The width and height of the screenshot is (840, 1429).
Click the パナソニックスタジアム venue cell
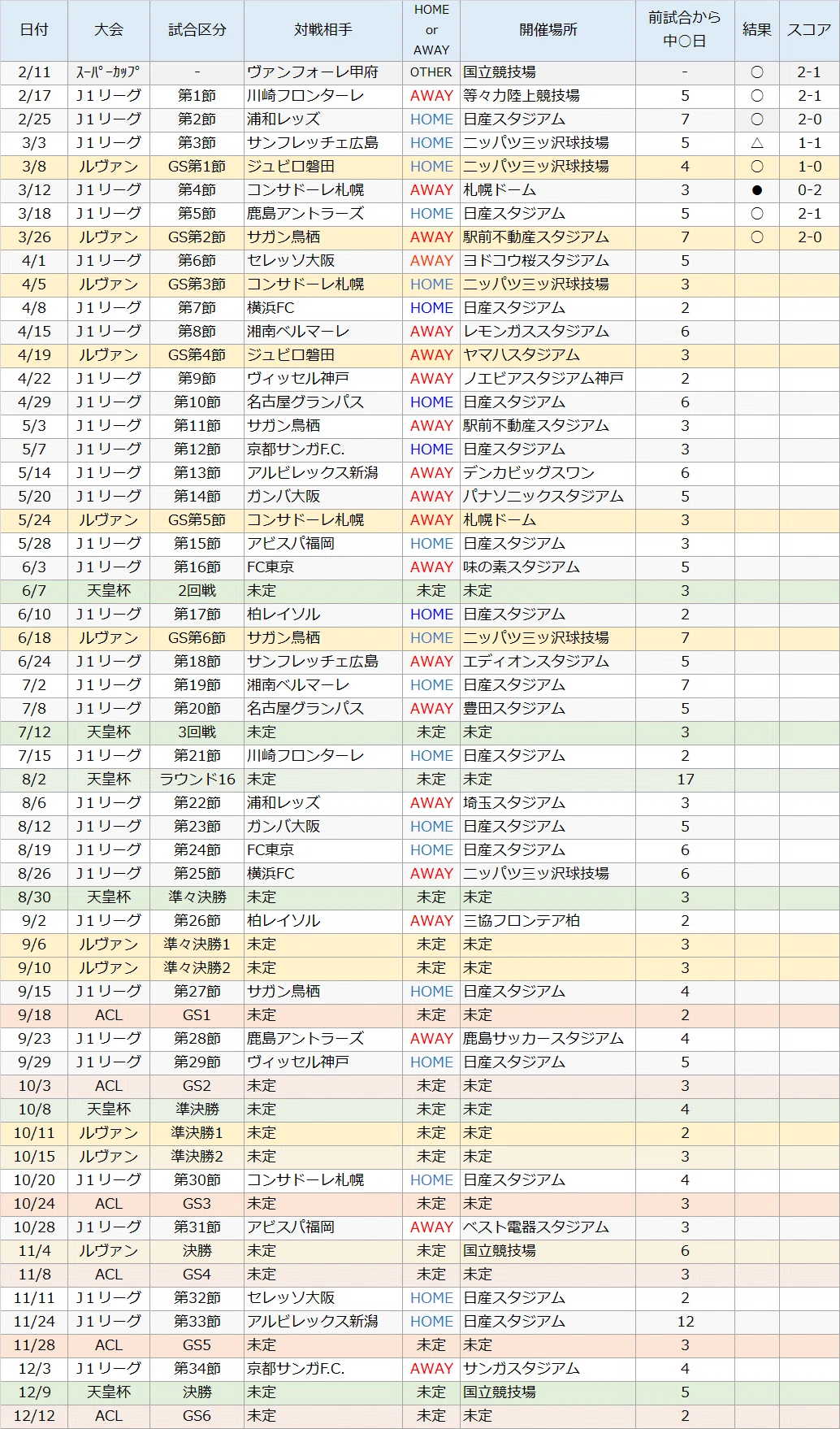click(548, 497)
